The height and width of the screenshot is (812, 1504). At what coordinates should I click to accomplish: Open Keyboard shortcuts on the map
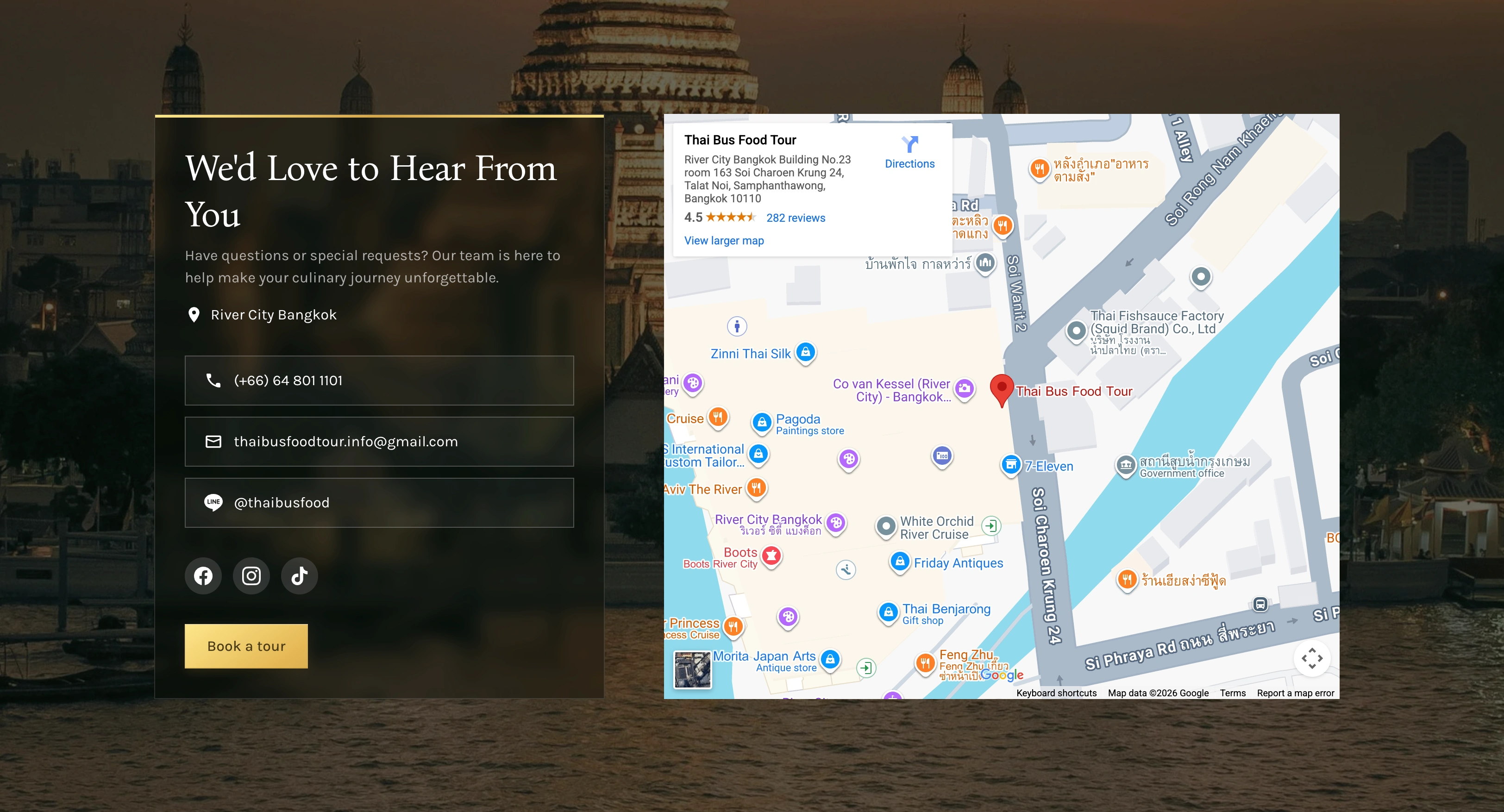(x=1056, y=693)
